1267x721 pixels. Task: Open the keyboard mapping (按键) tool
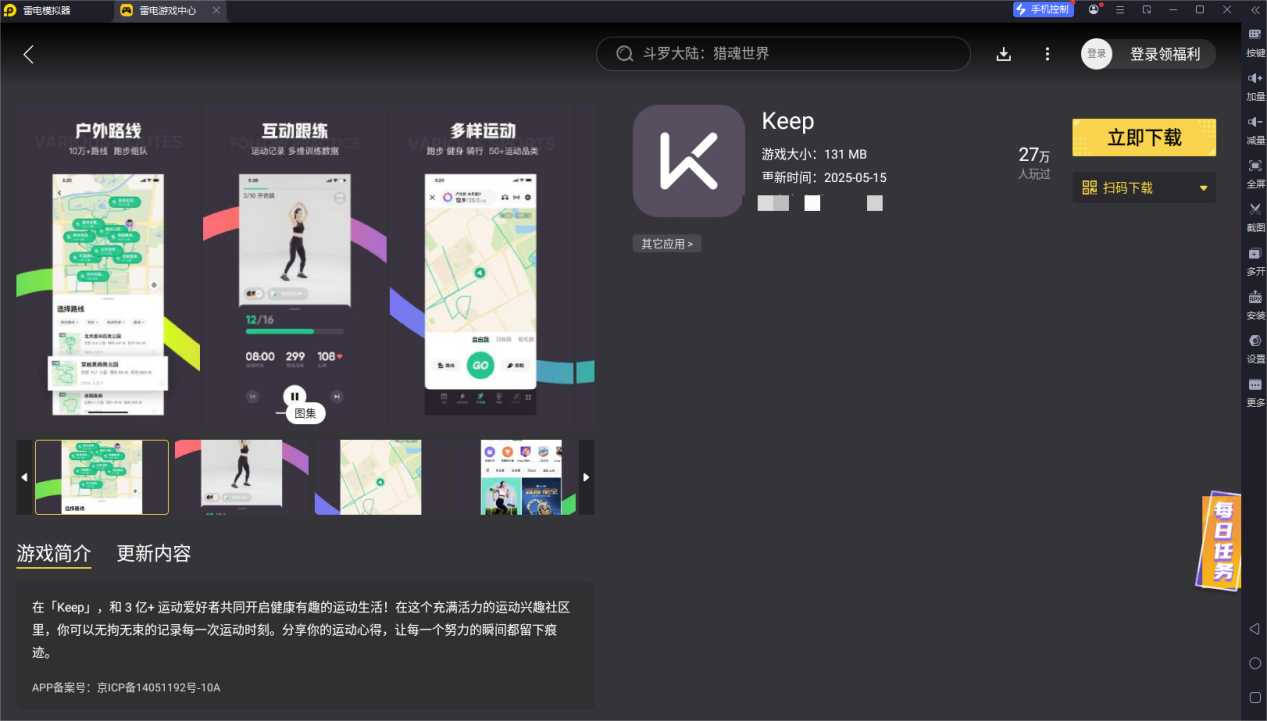[x=1255, y=44]
